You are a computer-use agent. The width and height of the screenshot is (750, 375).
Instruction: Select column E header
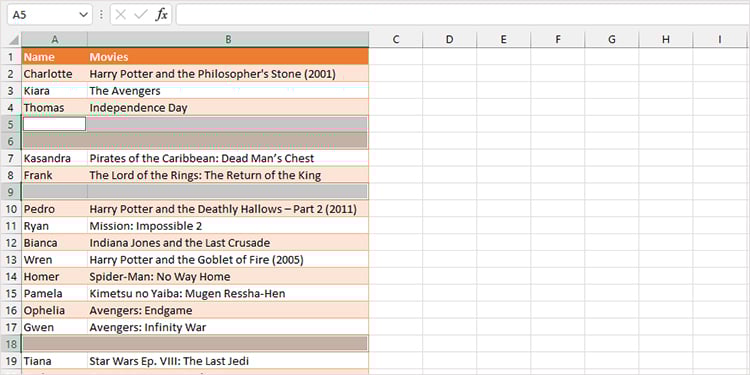pyautogui.click(x=503, y=40)
